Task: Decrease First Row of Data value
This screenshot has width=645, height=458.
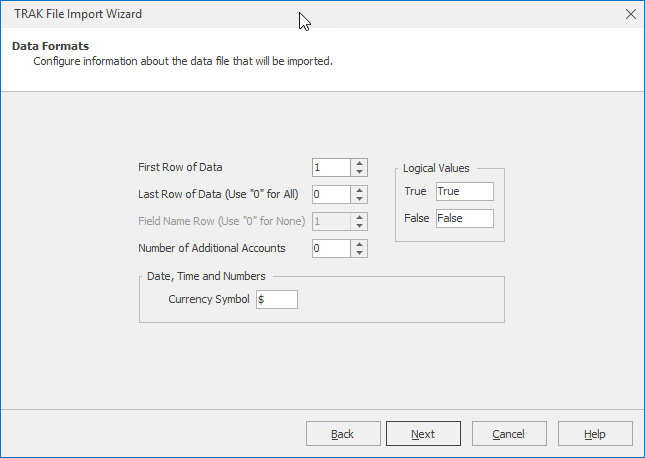Action: point(360,172)
